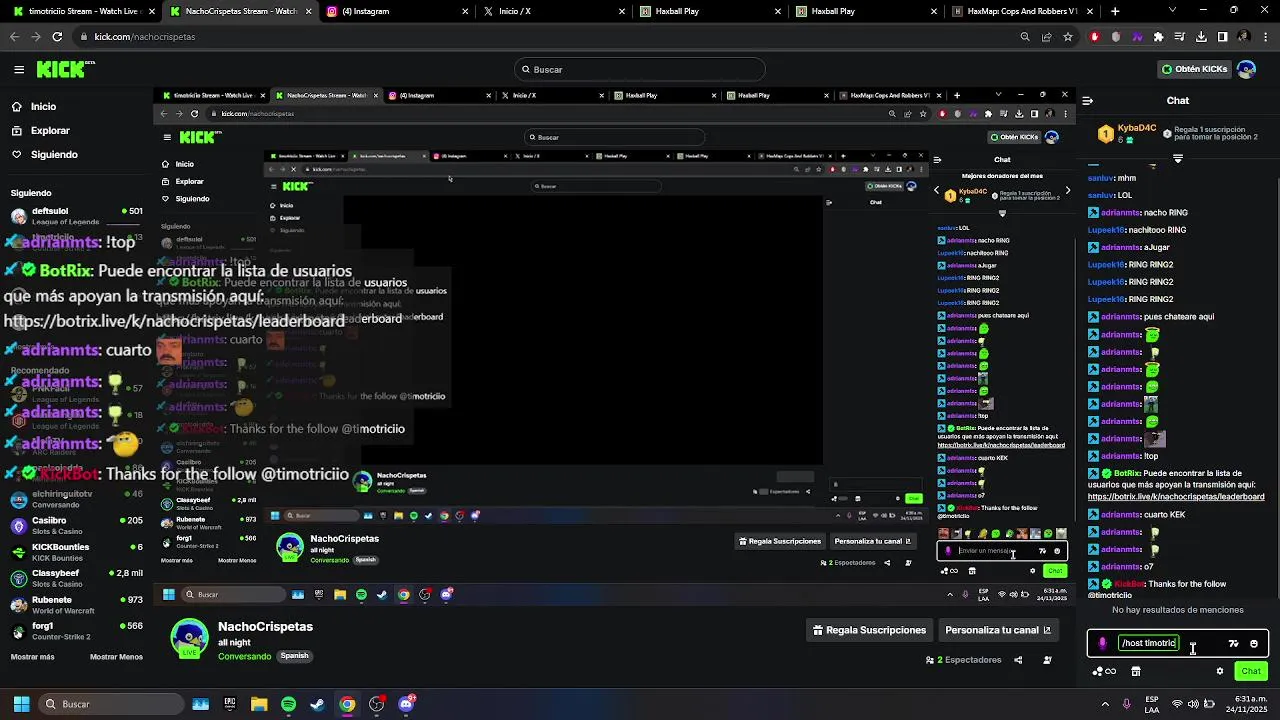This screenshot has width=1280, height=720.
Task: Share this page icon in address bar
Action: tap(1046, 36)
